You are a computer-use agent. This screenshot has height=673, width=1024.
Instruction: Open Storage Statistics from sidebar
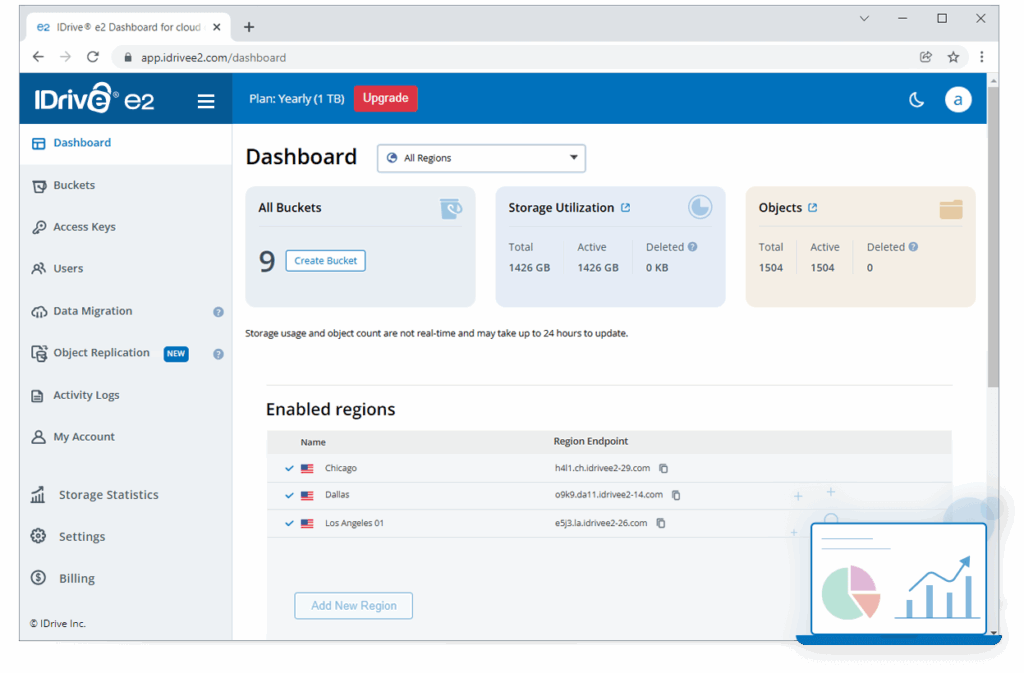(108, 495)
